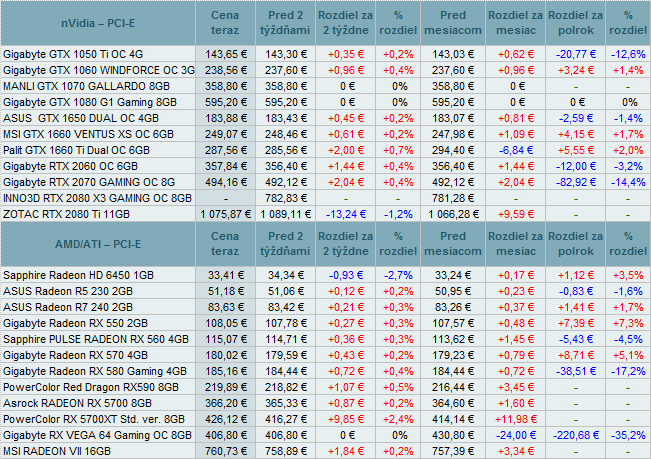Select the +9,85 € difference cell
This screenshot has height=459, width=651.
click(346, 419)
